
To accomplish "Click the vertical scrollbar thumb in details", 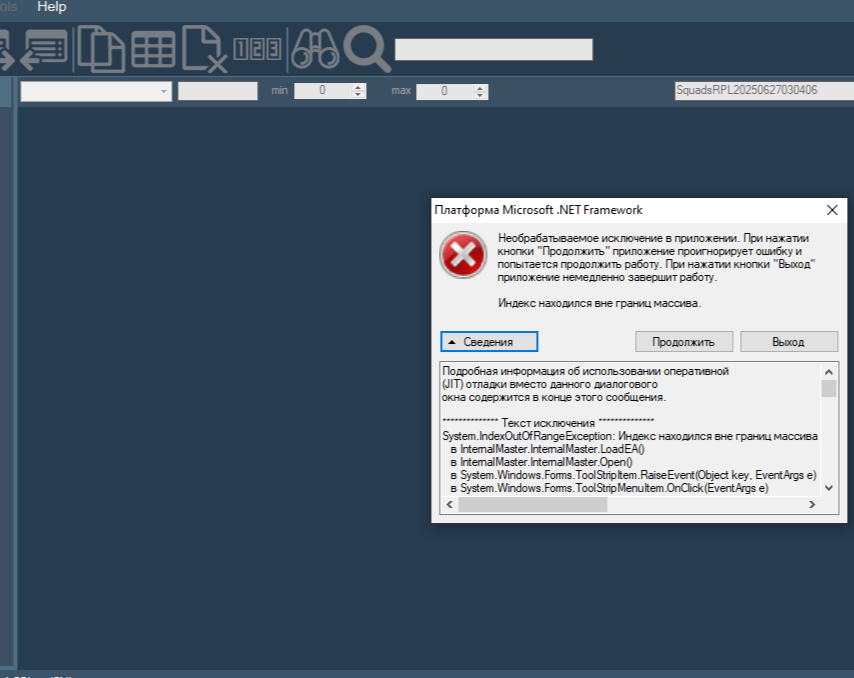I will tap(829, 389).
